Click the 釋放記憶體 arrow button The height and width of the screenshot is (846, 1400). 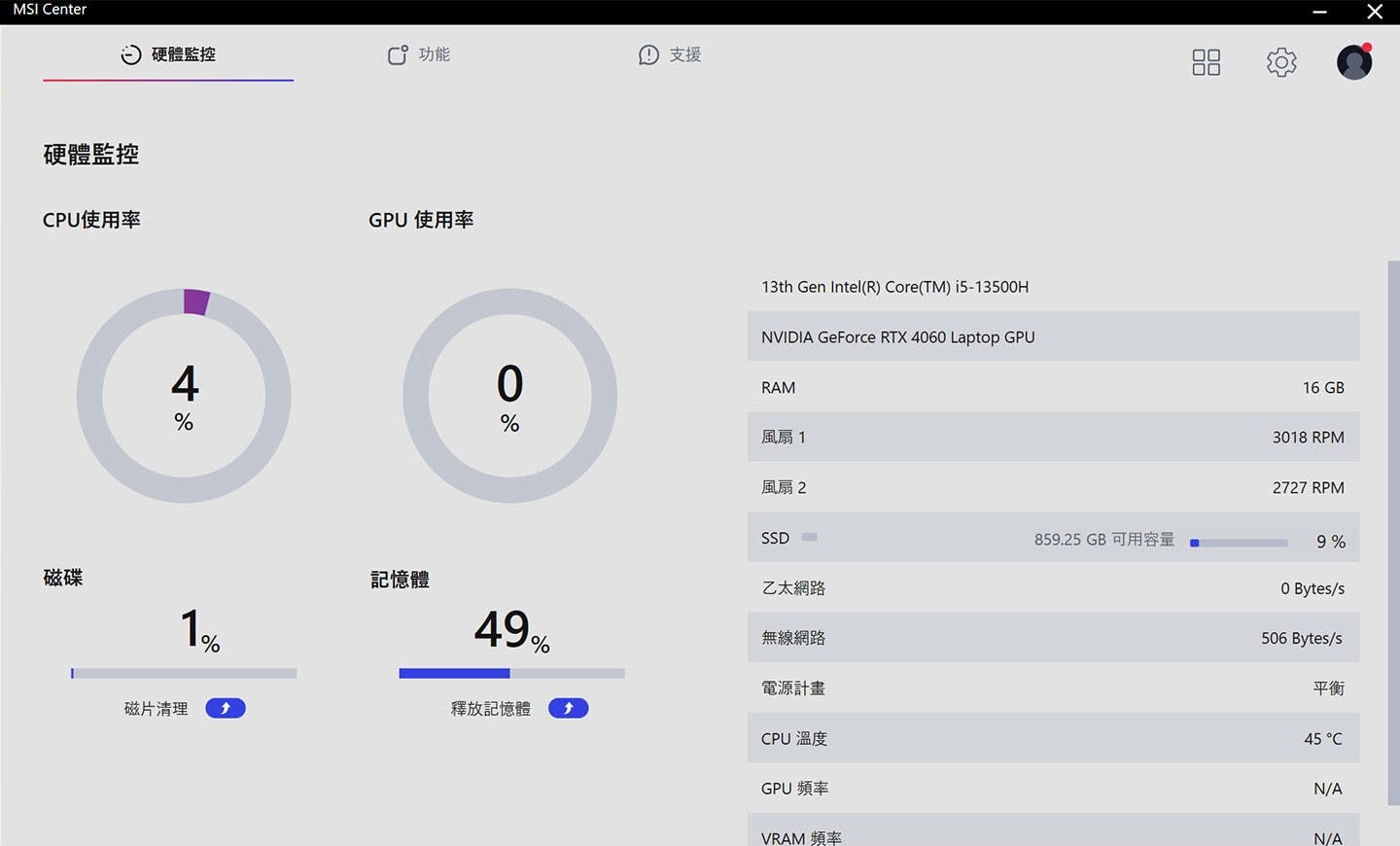click(x=569, y=708)
